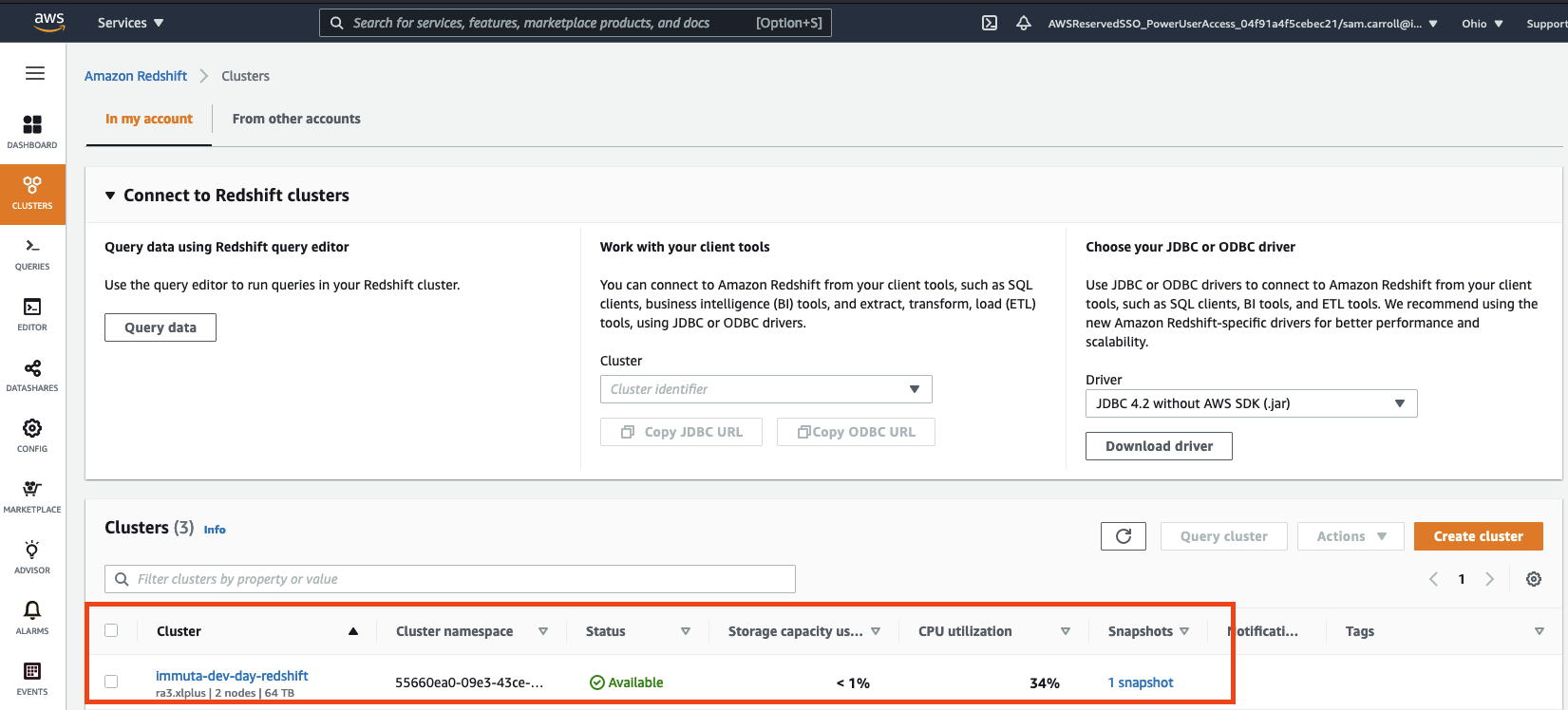Sort by Cluster namespace column
The height and width of the screenshot is (710, 1568).
click(543, 631)
